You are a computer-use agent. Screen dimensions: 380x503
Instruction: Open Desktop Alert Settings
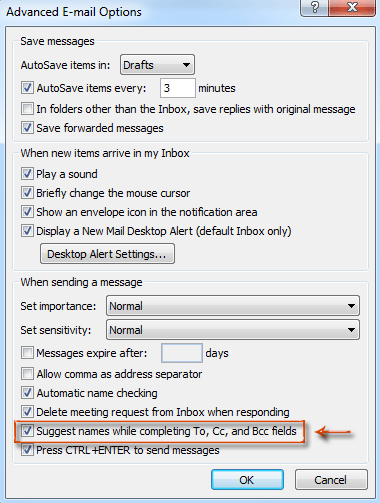tap(107, 254)
